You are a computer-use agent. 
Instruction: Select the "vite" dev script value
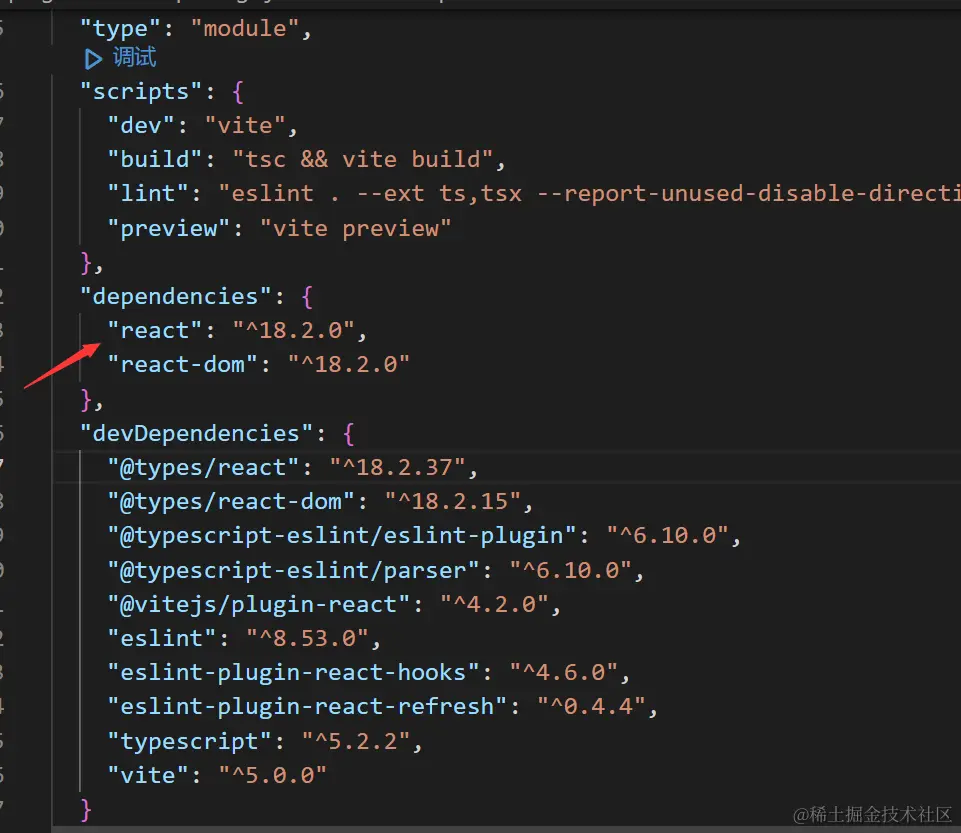[x=245, y=126]
